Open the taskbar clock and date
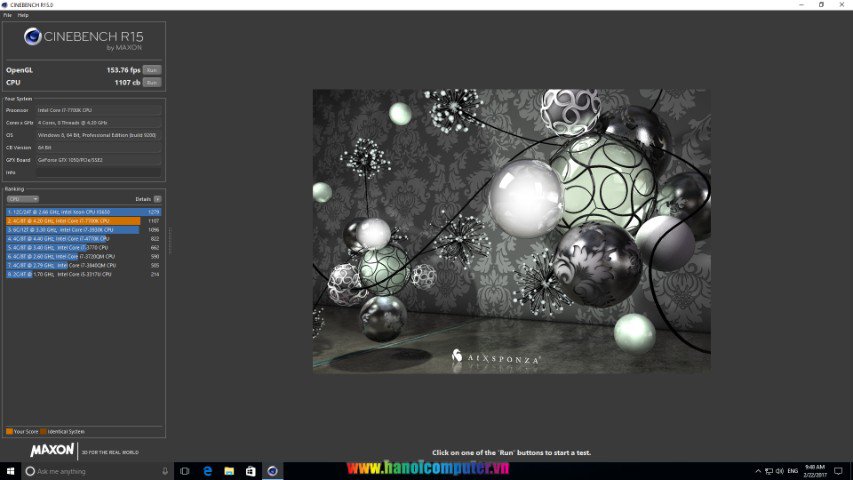853x480 pixels. [x=815, y=471]
